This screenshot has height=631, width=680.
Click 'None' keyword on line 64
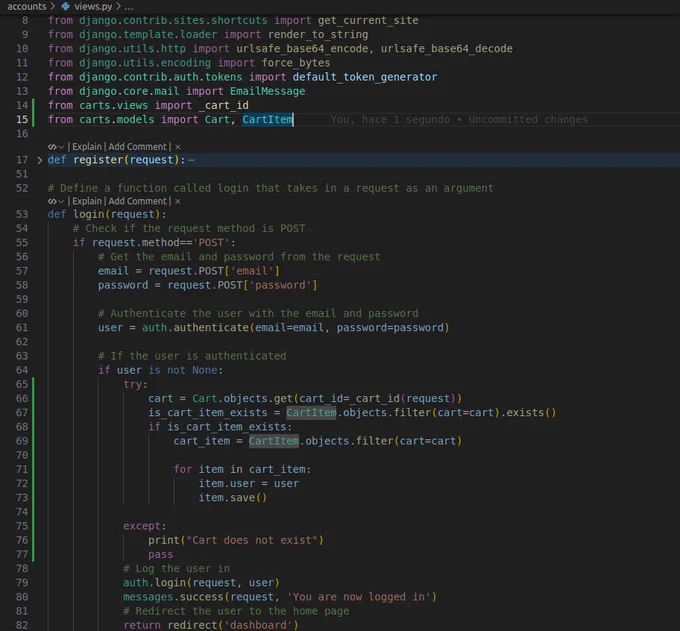point(205,370)
